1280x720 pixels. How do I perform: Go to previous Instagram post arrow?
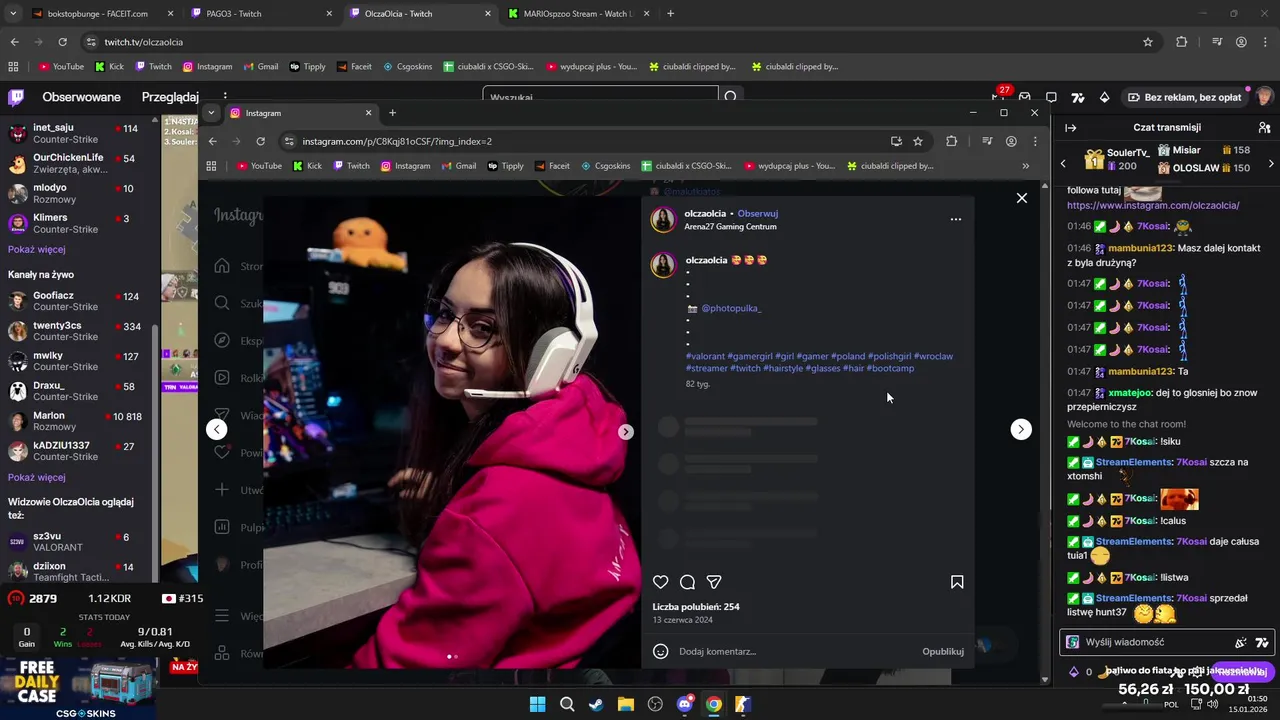pyautogui.click(x=216, y=429)
